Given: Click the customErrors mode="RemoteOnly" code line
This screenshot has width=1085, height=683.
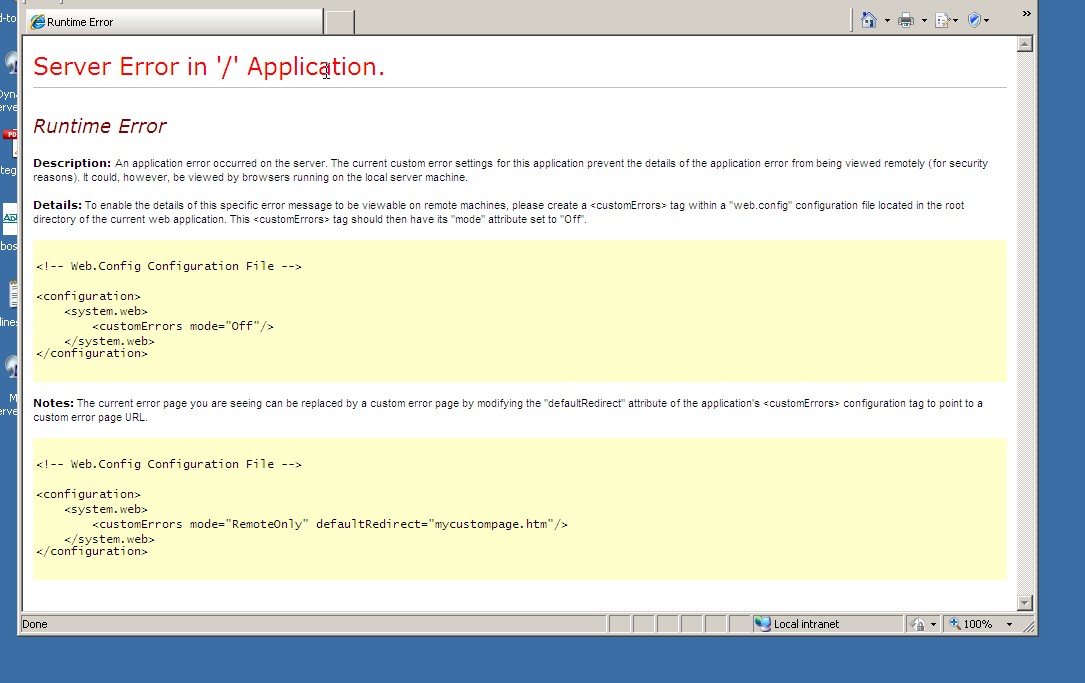Looking at the screenshot, I should pos(330,524).
